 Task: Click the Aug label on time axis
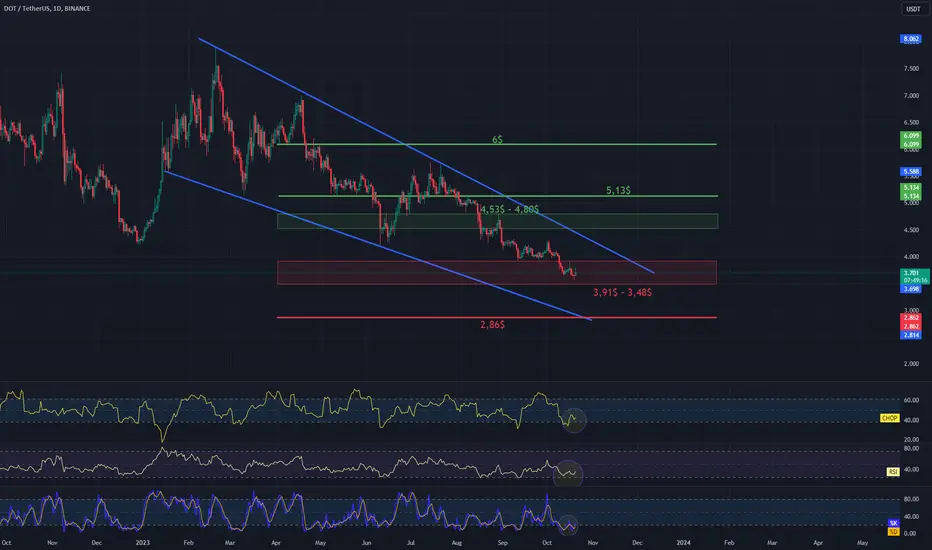(456, 542)
